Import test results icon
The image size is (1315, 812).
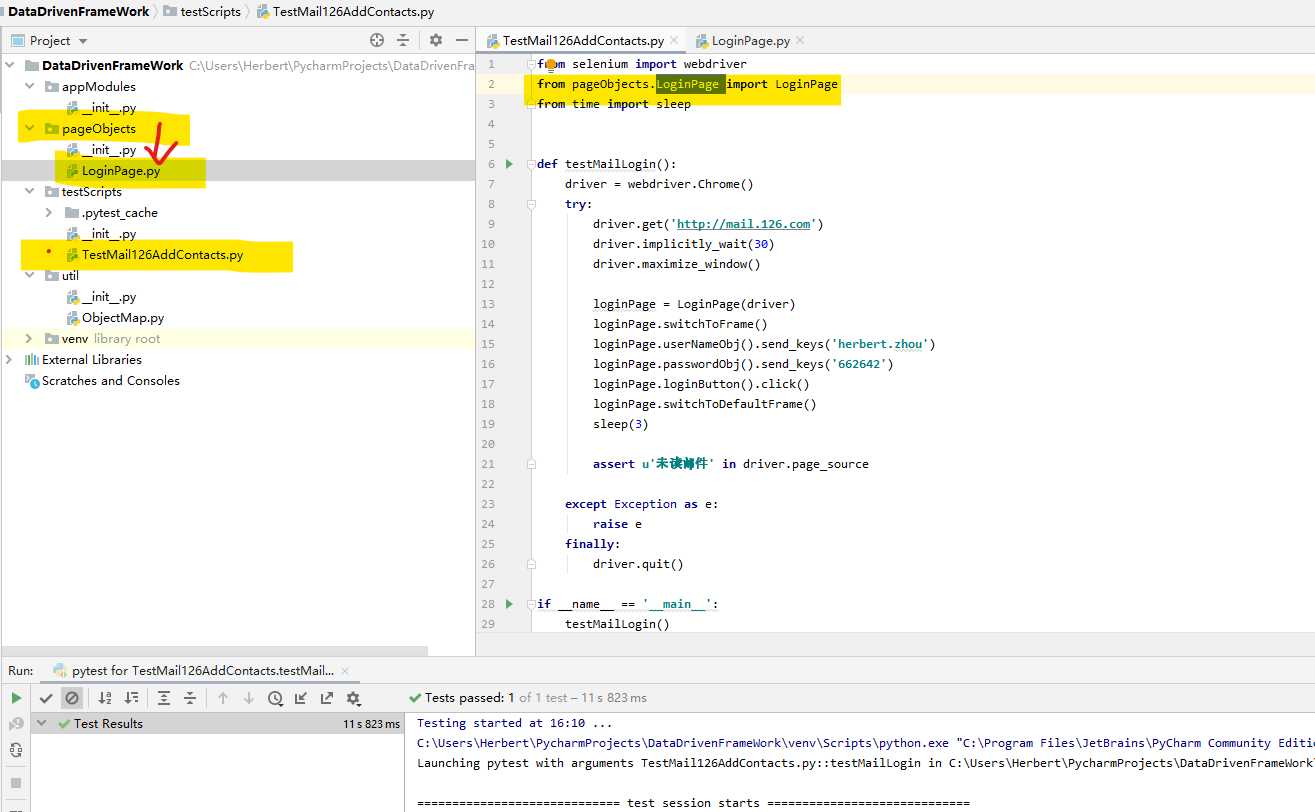coord(301,698)
